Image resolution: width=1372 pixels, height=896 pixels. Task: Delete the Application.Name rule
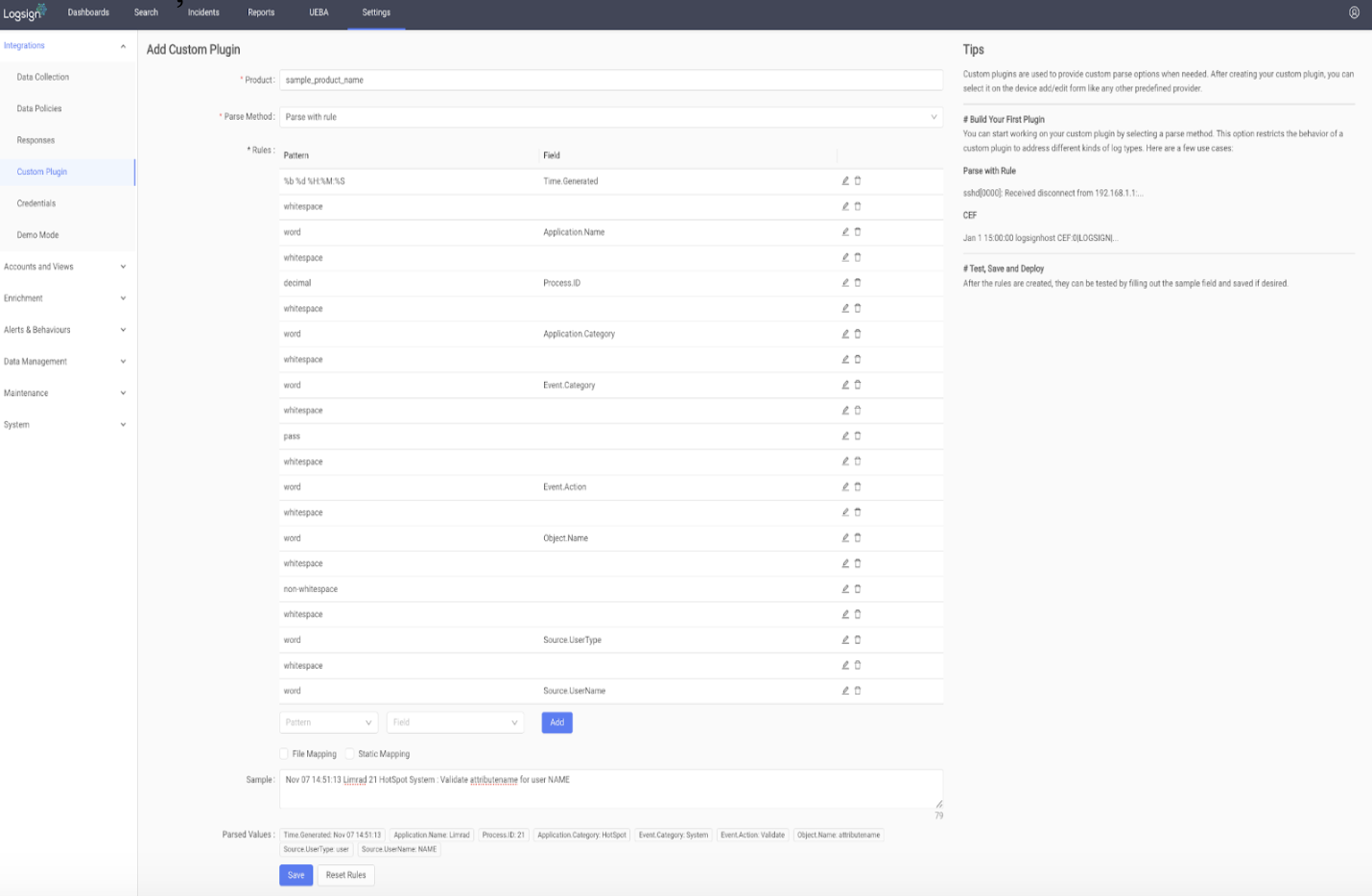pyautogui.click(x=858, y=231)
